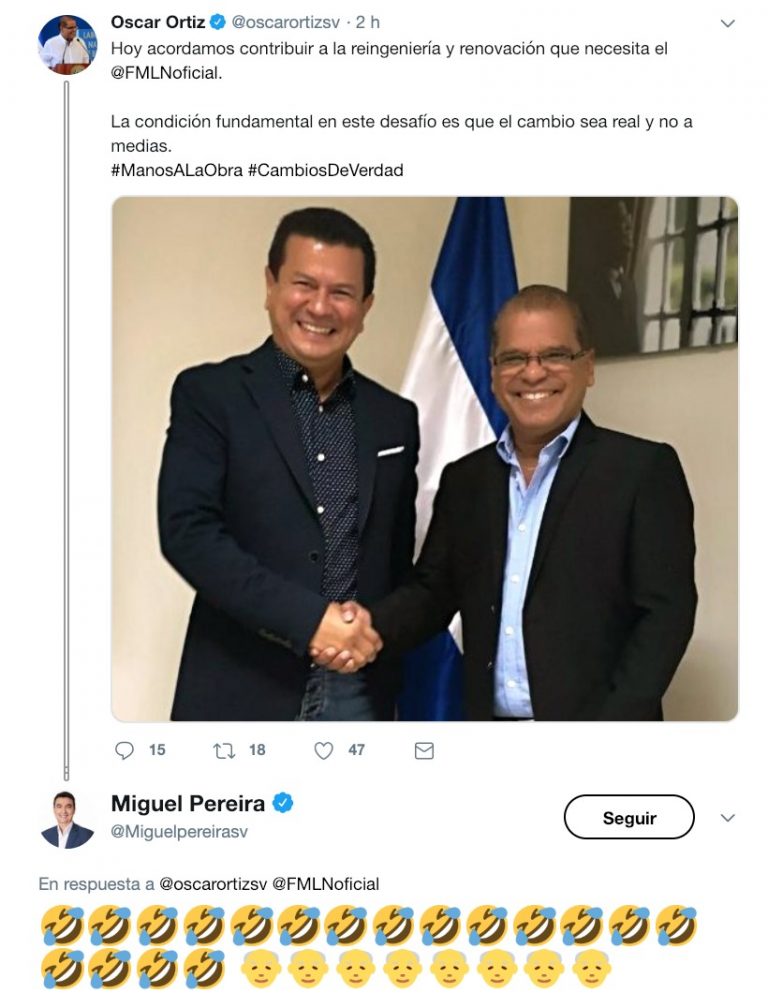Screen dimensions: 768x1008
Task: Click the reply speech bubble icon
Action: pos(123,750)
